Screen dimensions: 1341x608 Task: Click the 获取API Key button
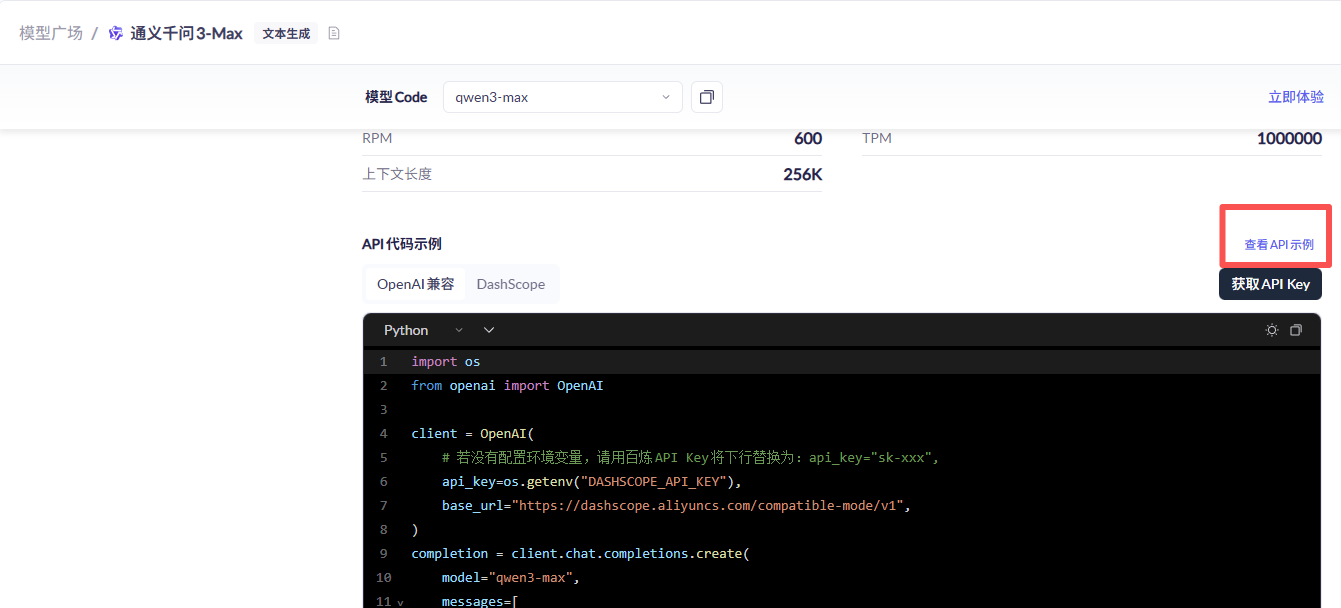1270,284
